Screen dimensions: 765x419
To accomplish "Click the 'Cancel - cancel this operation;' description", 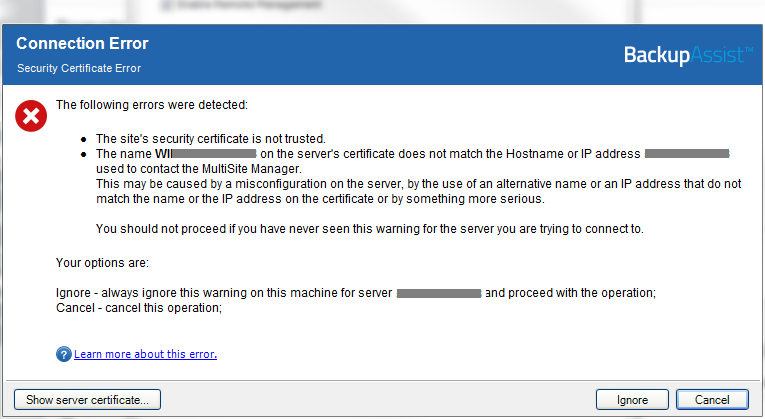I will click(139, 308).
